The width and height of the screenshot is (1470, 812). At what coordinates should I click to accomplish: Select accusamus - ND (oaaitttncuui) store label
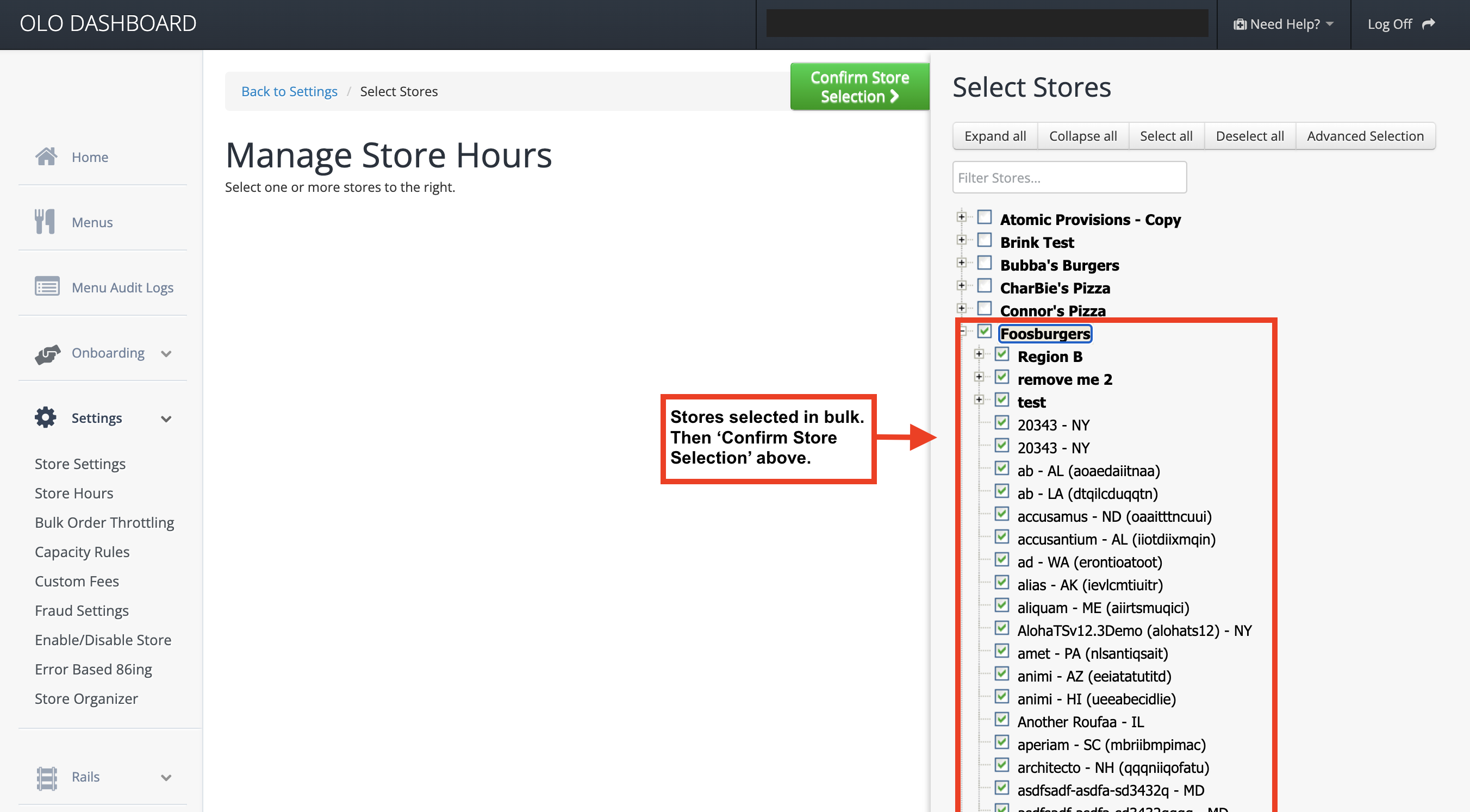[1114, 516]
